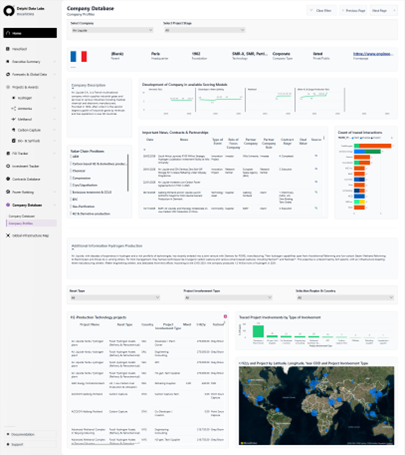405x455 pixels.
Task: Tick the H2 & Derivative production checkbox
Action: coord(71,214)
